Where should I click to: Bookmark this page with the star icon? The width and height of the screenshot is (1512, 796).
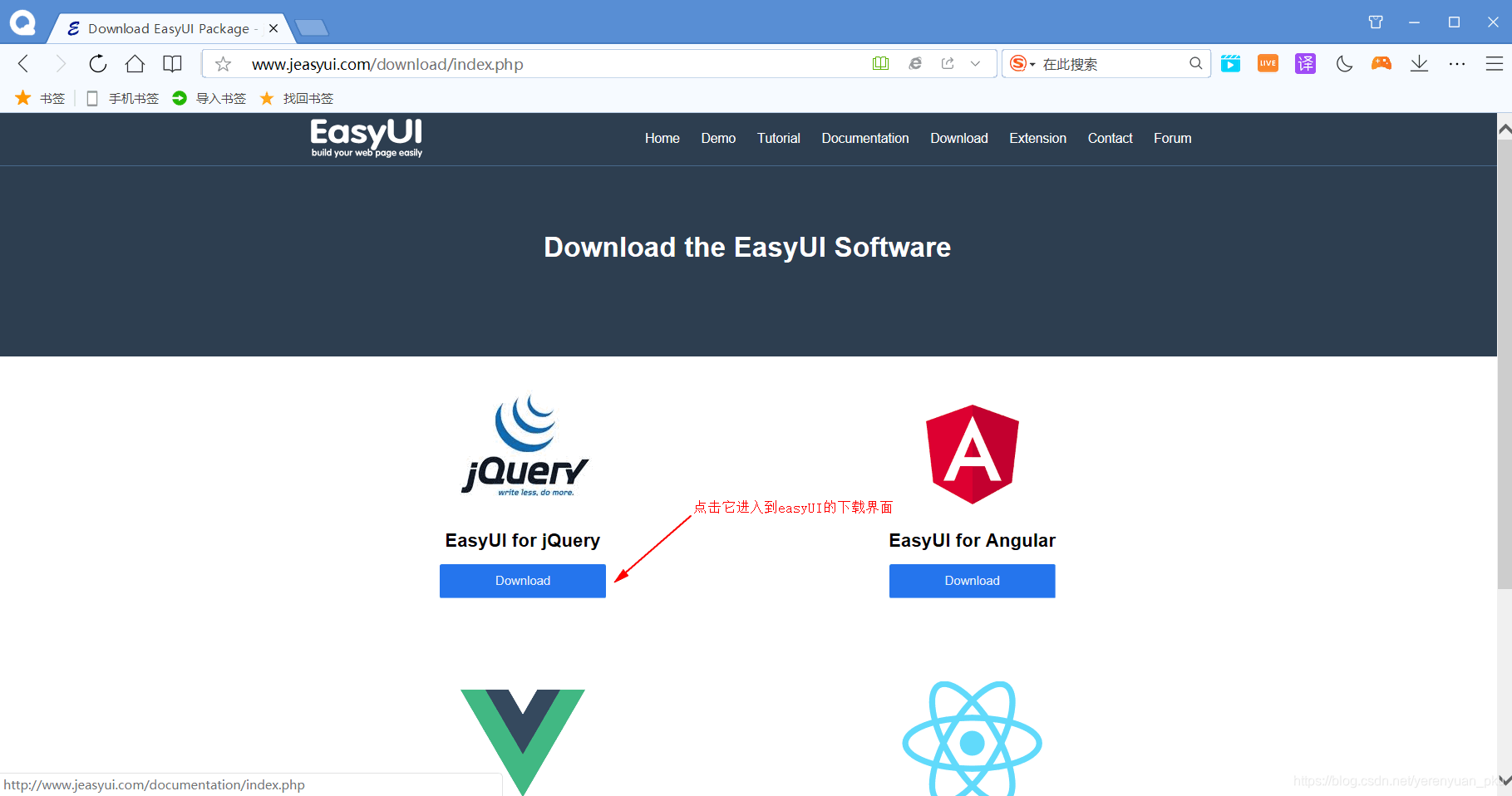click(223, 64)
